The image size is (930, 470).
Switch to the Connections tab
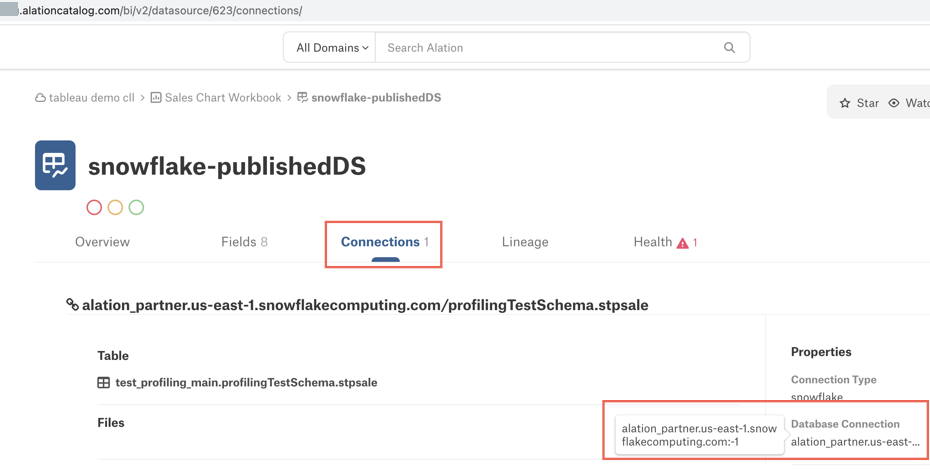pos(384,242)
